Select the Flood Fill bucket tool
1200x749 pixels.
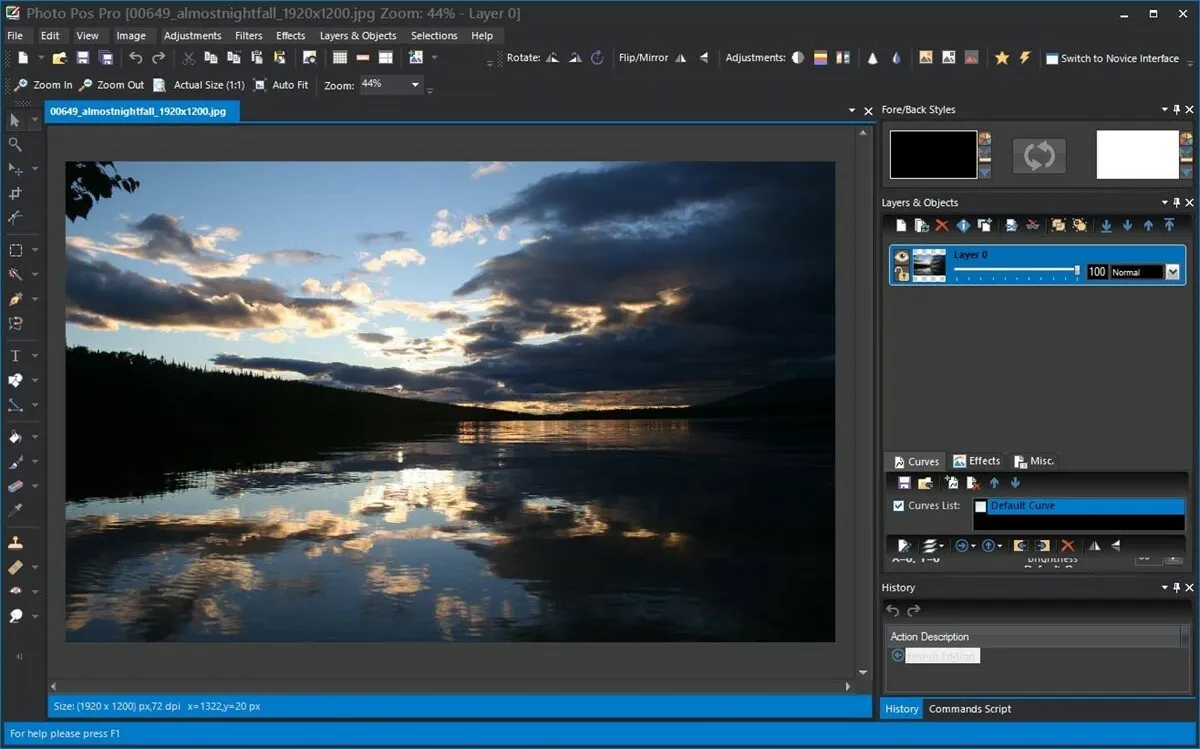[15, 437]
